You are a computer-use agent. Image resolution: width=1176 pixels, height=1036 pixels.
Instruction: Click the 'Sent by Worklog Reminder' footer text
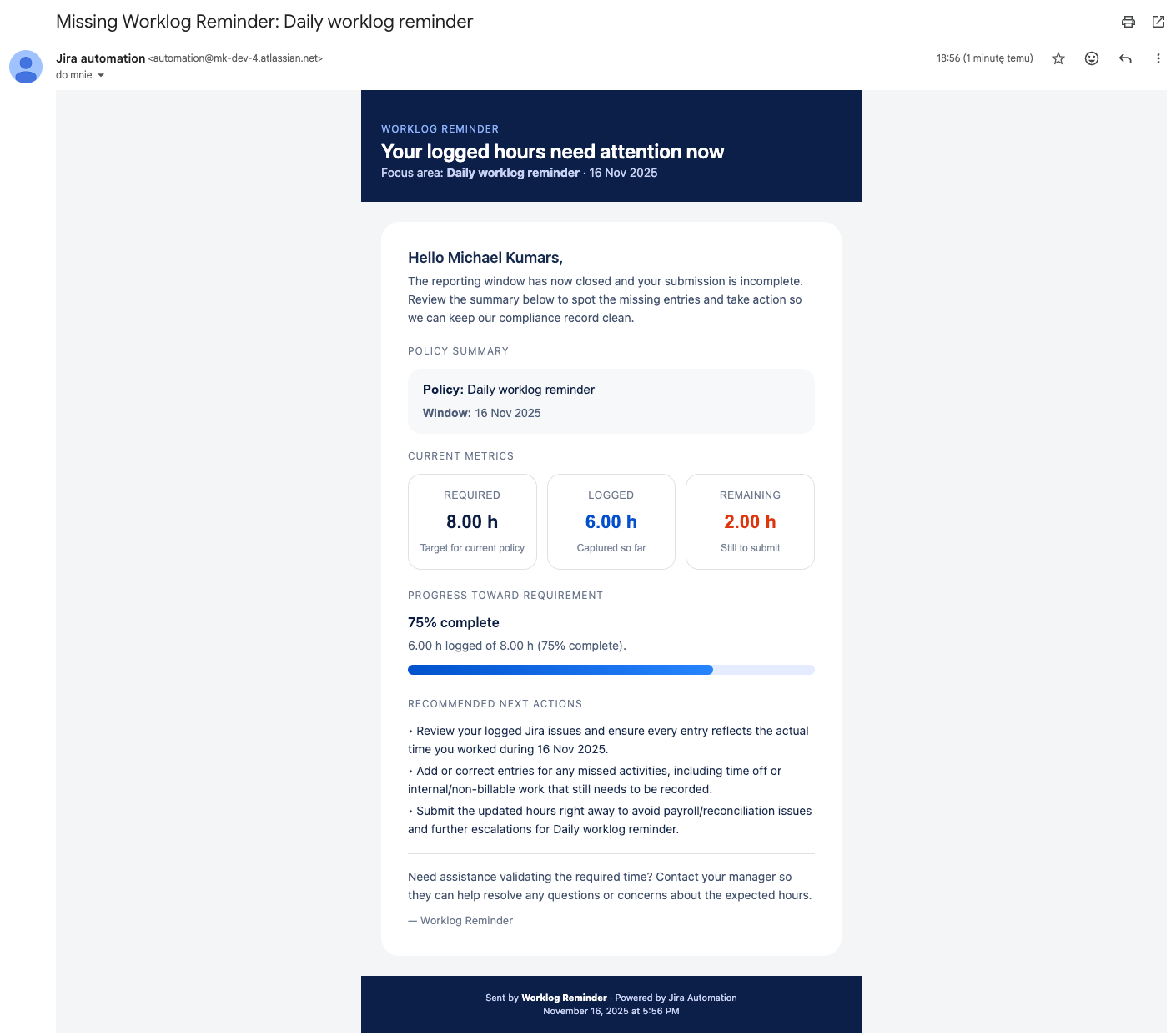click(611, 998)
